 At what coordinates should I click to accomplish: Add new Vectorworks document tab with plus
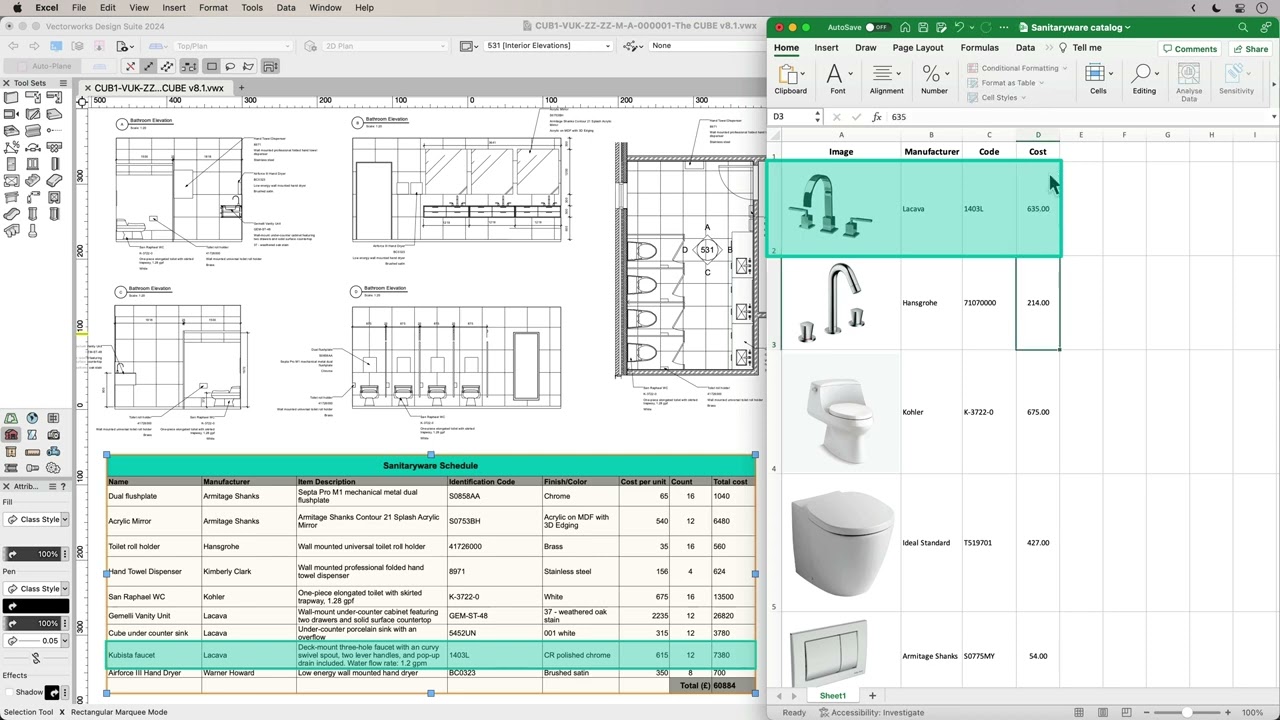[241, 88]
